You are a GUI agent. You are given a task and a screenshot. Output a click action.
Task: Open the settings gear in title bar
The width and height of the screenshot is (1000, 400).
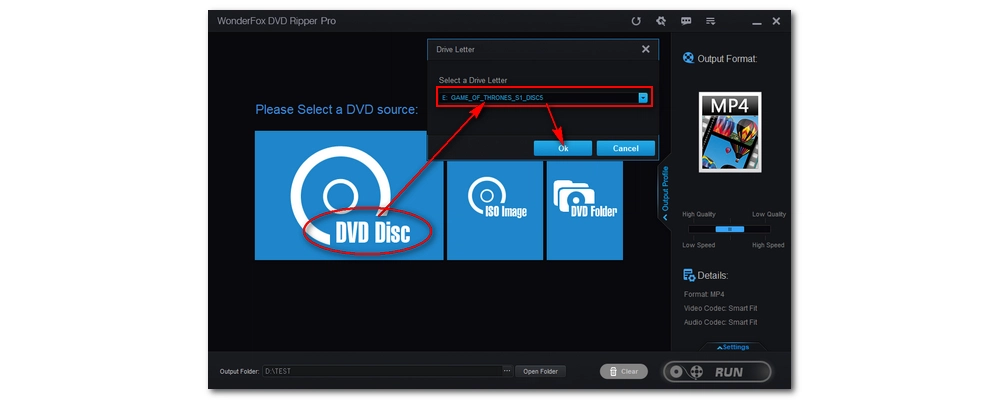(661, 21)
